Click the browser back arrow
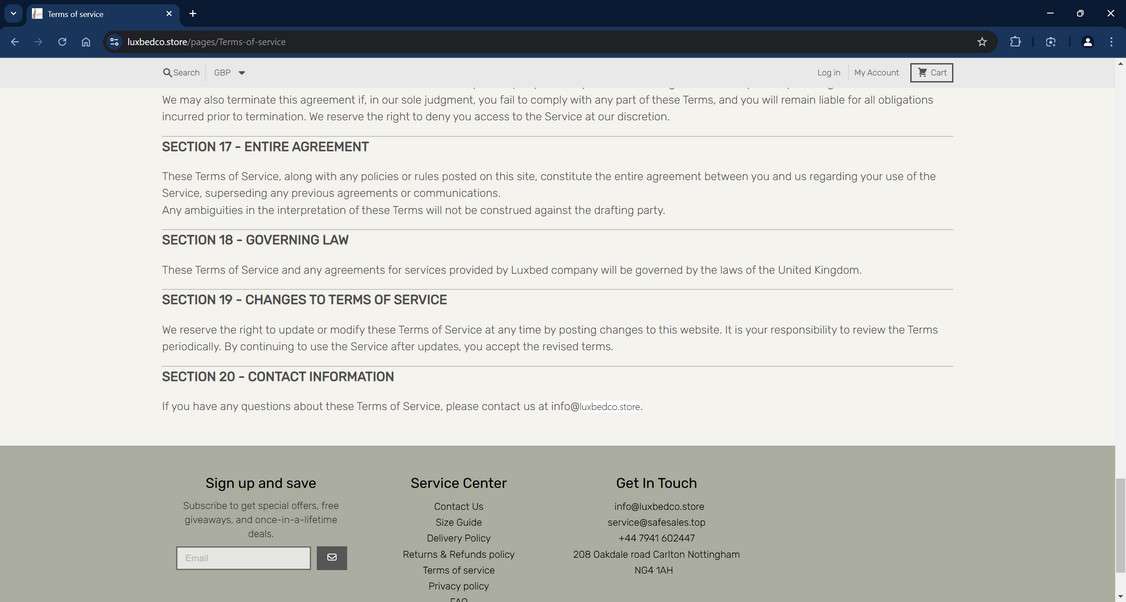1126x602 pixels. click(x=14, y=42)
